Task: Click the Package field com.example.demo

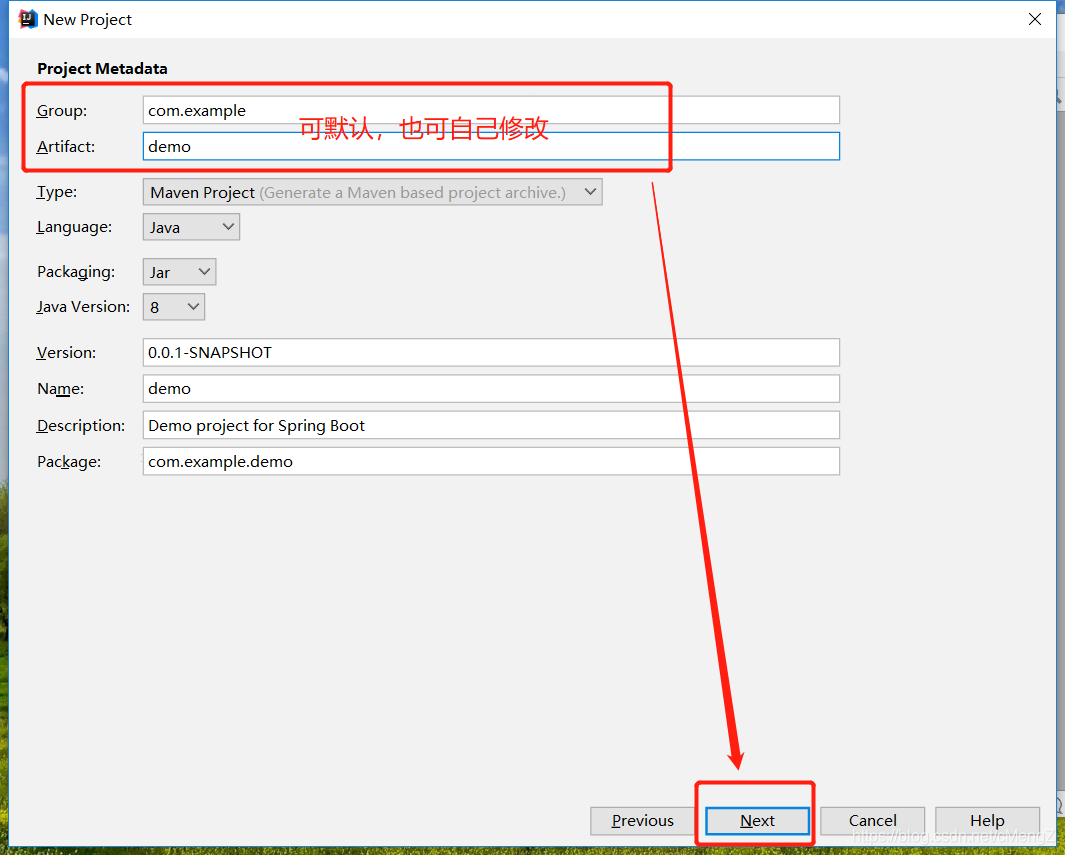Action: pyautogui.click(x=491, y=461)
